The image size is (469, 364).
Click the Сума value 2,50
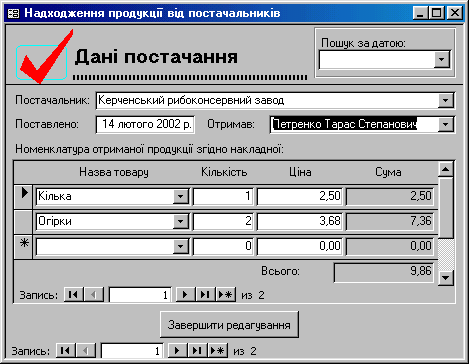tap(390, 196)
